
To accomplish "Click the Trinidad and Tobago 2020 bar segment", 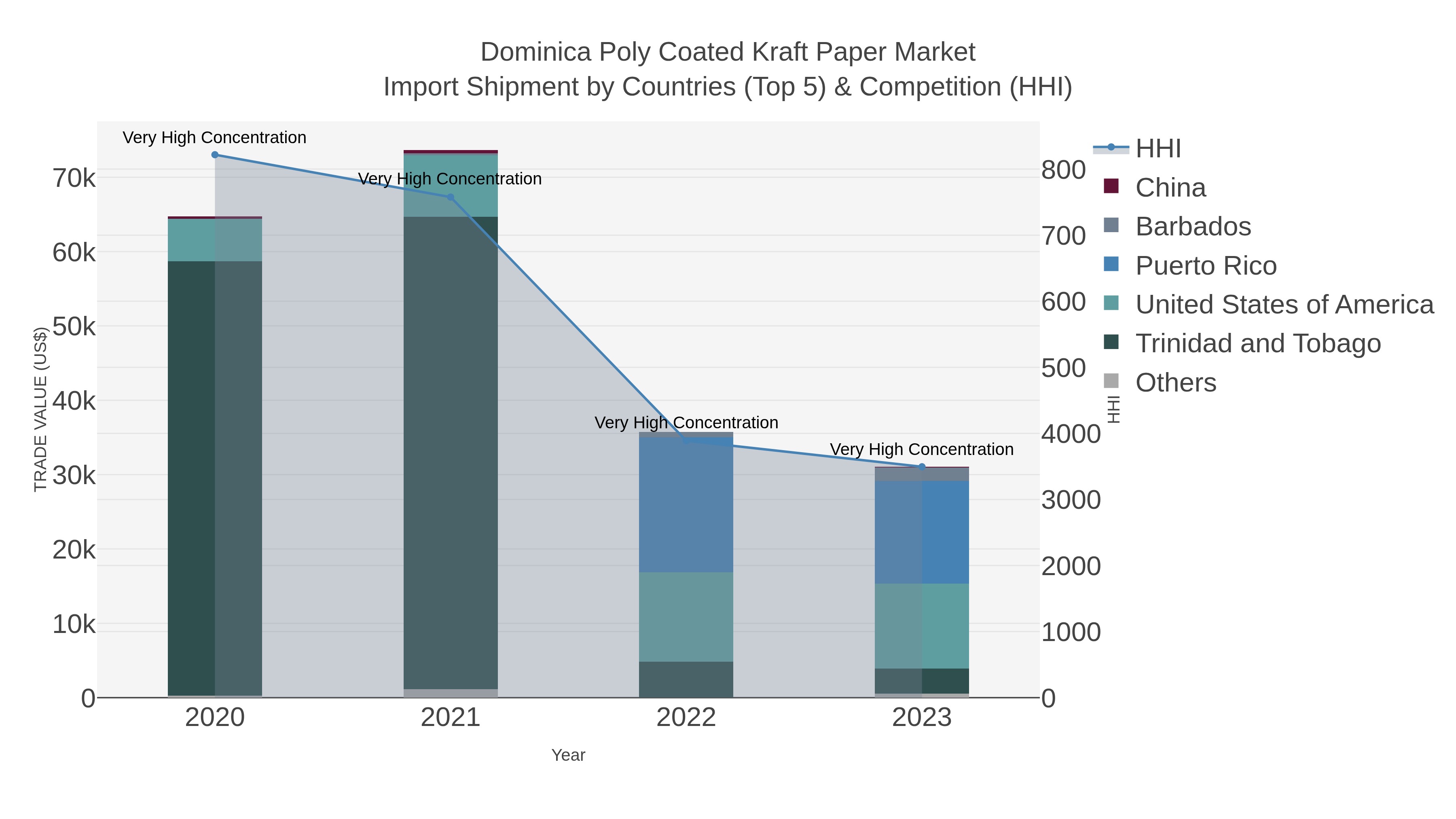I will point(215,478).
